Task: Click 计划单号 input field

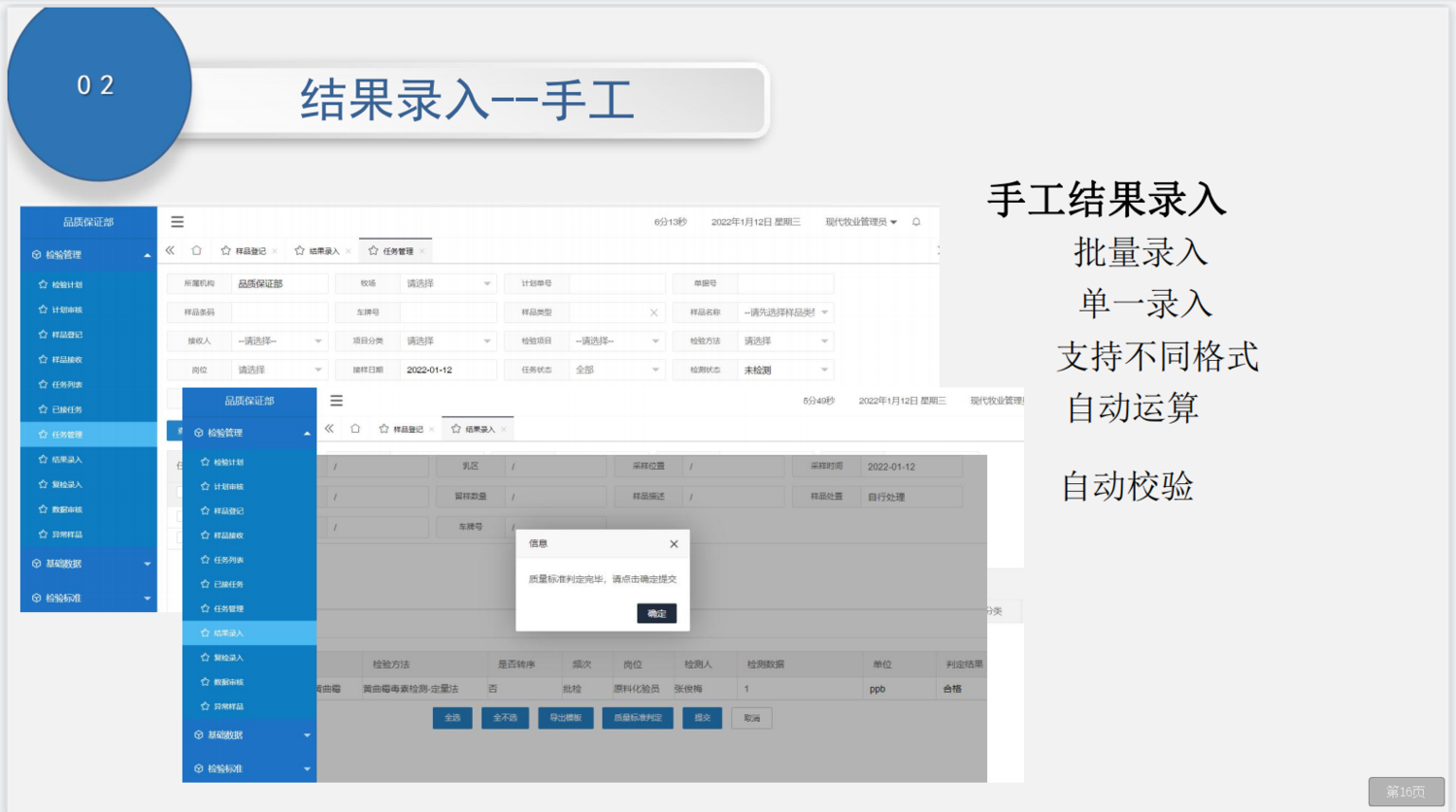Action: click(x=617, y=284)
